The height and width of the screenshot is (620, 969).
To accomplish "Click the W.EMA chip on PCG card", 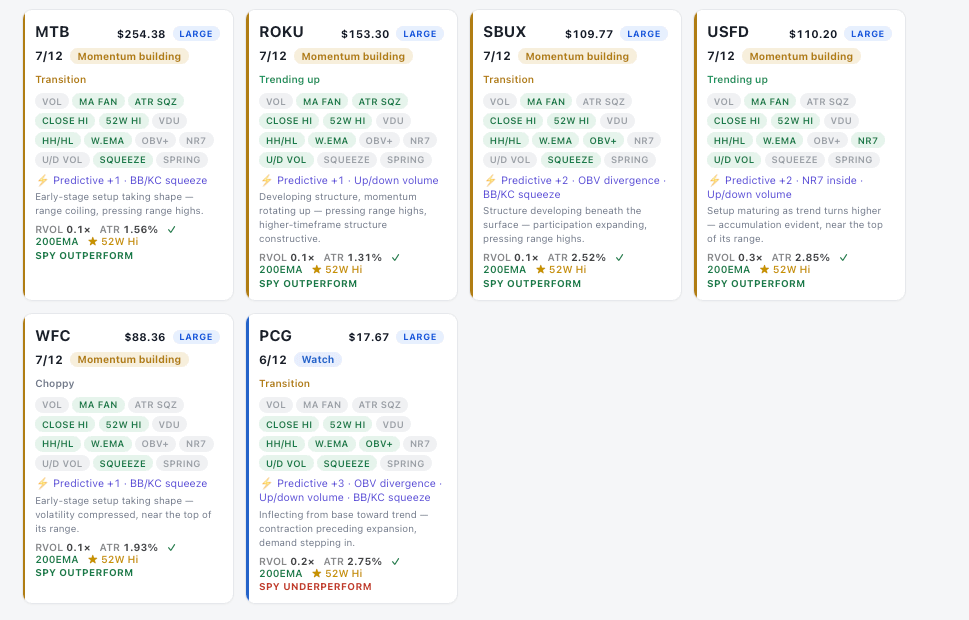I will click(331, 444).
